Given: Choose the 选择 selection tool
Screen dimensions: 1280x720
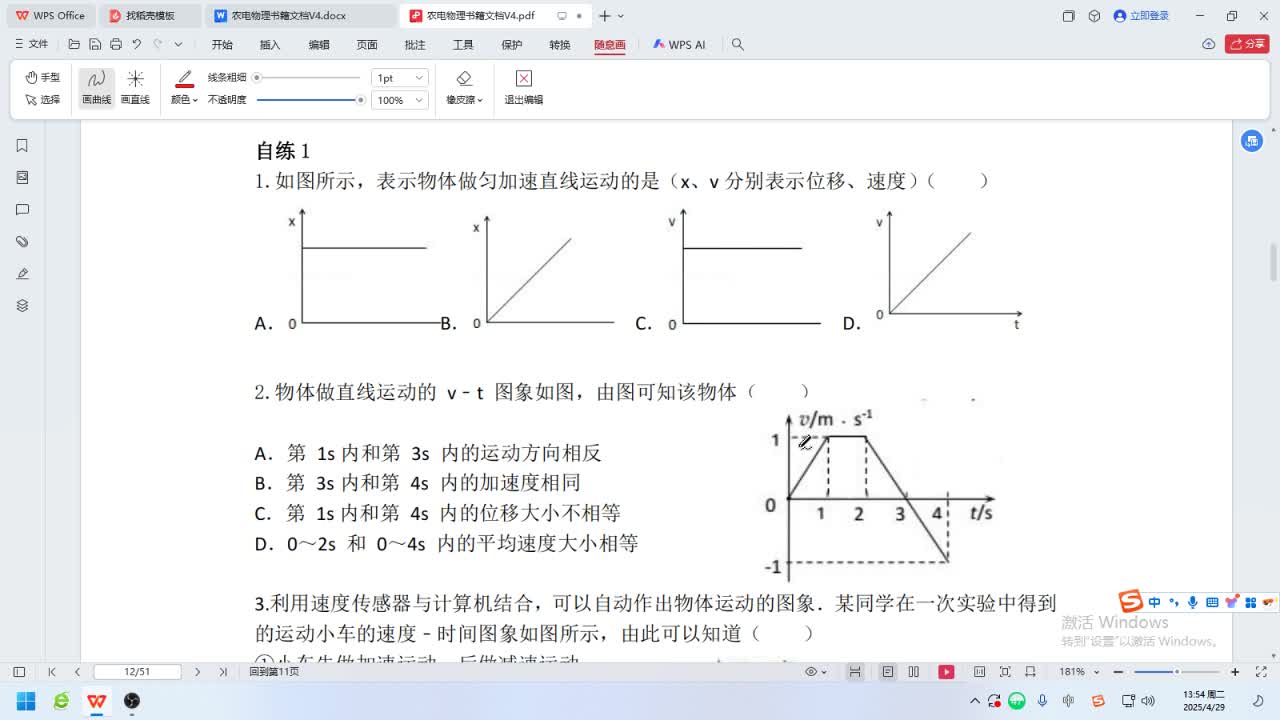Looking at the screenshot, I should (43, 100).
